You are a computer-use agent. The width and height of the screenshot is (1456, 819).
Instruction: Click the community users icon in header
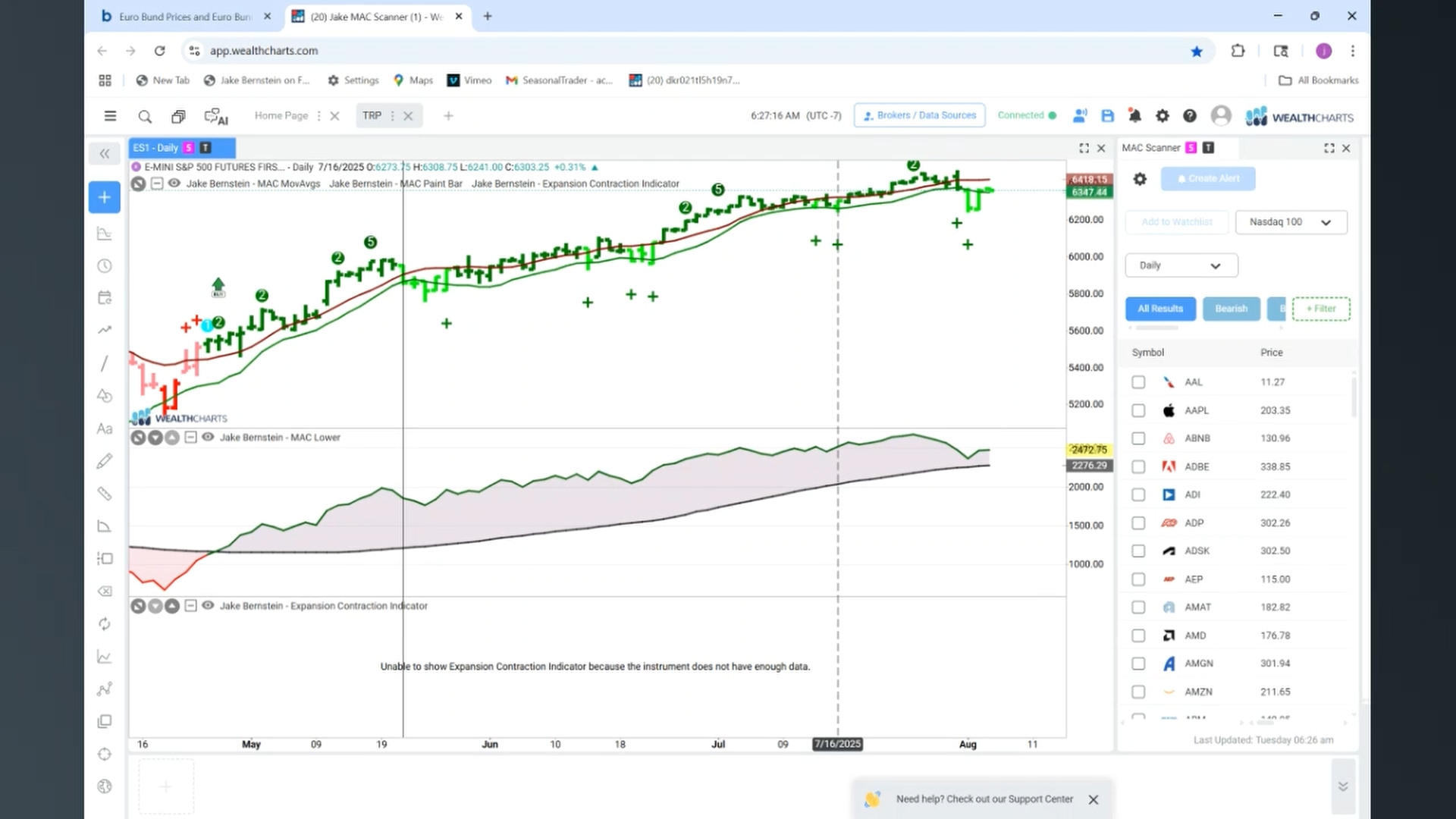pyautogui.click(x=1080, y=116)
